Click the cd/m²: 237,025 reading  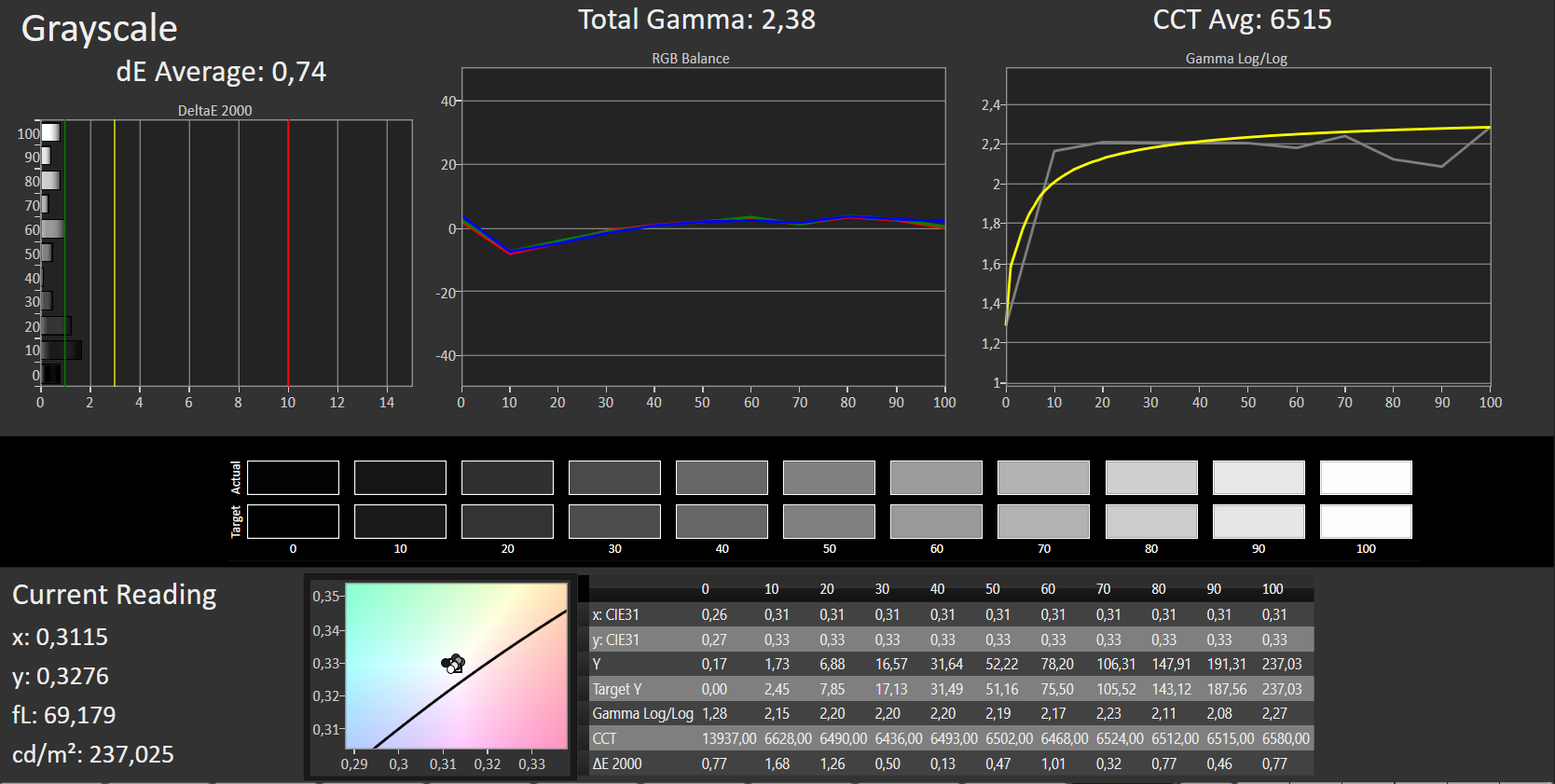(93, 753)
